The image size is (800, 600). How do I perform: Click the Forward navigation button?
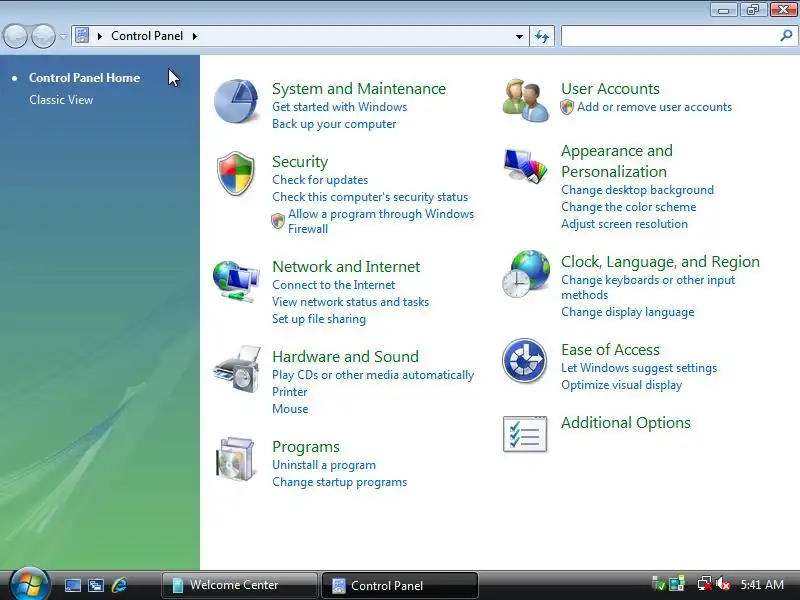click(x=43, y=36)
